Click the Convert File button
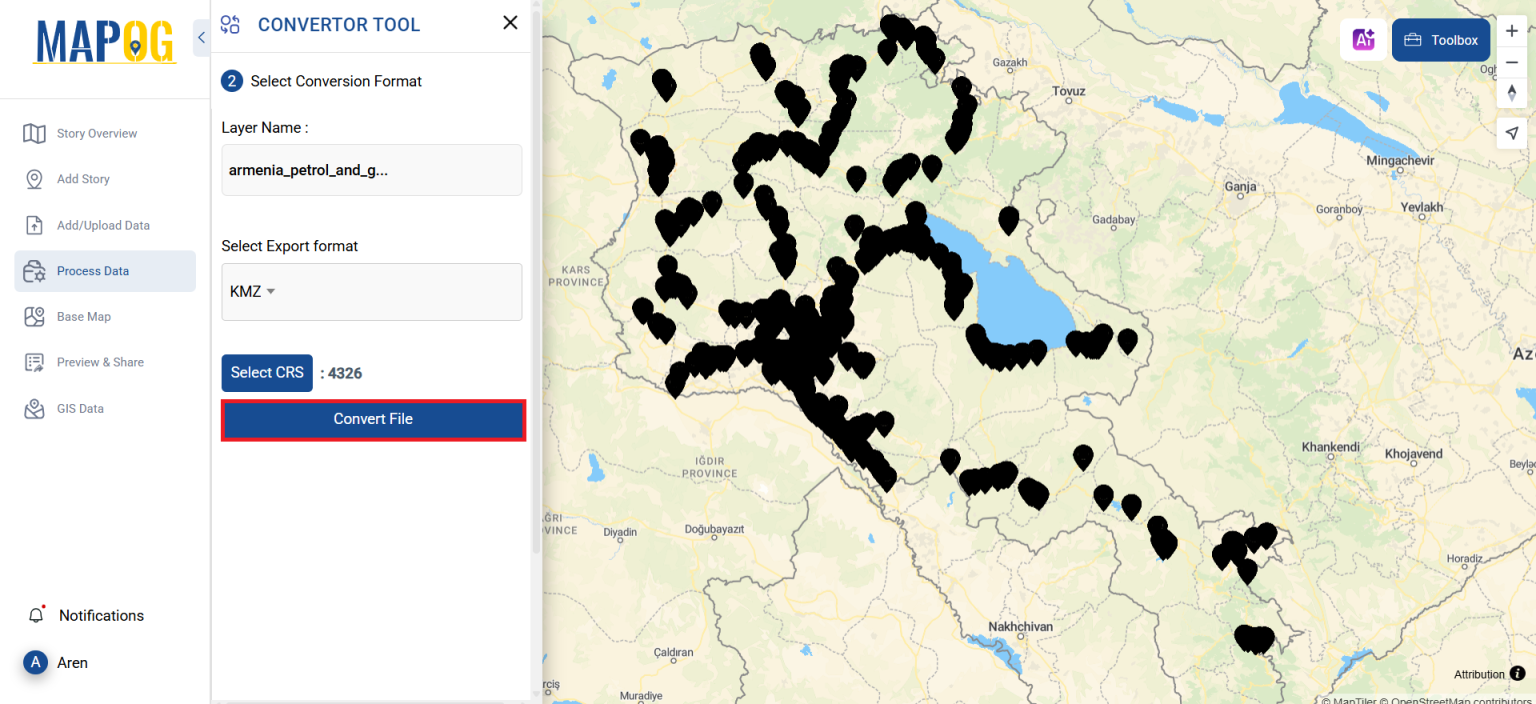1536x704 pixels. click(x=372, y=419)
